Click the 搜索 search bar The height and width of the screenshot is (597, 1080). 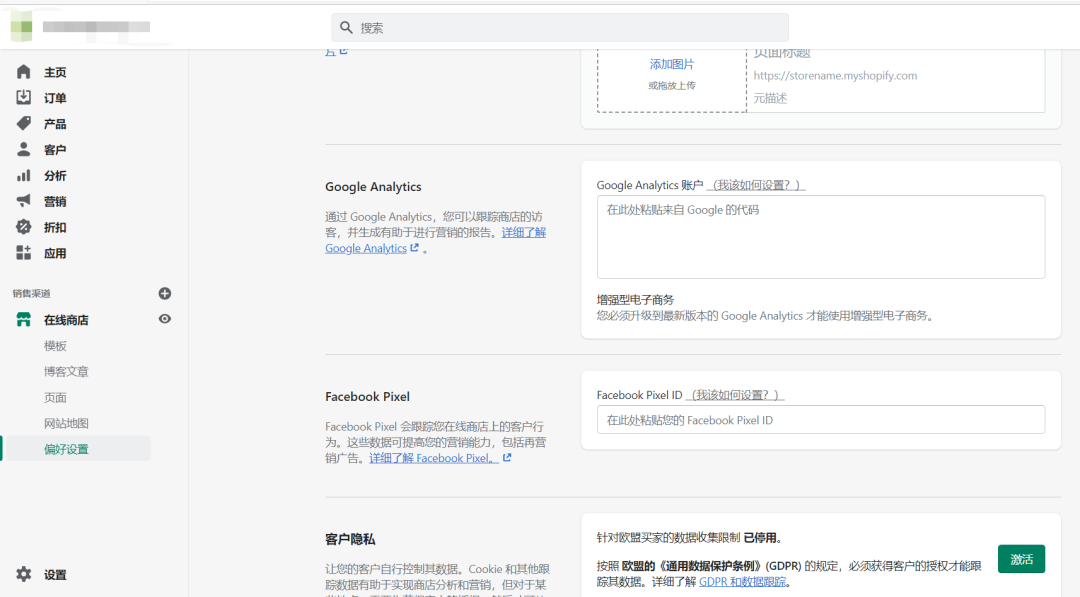(559, 27)
